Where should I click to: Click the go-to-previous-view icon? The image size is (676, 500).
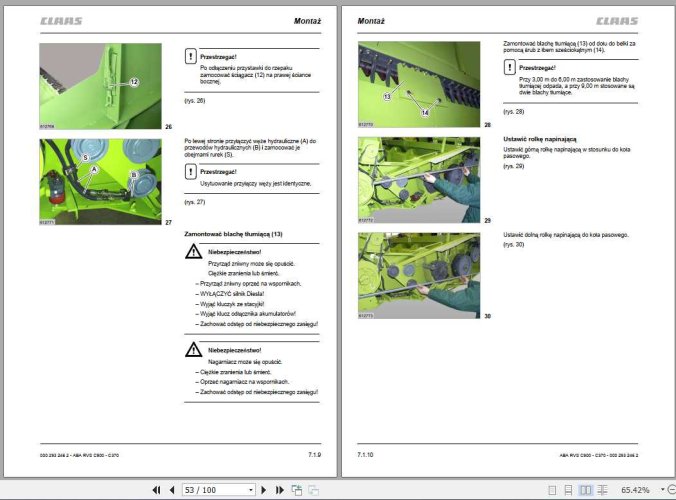click(x=297, y=490)
